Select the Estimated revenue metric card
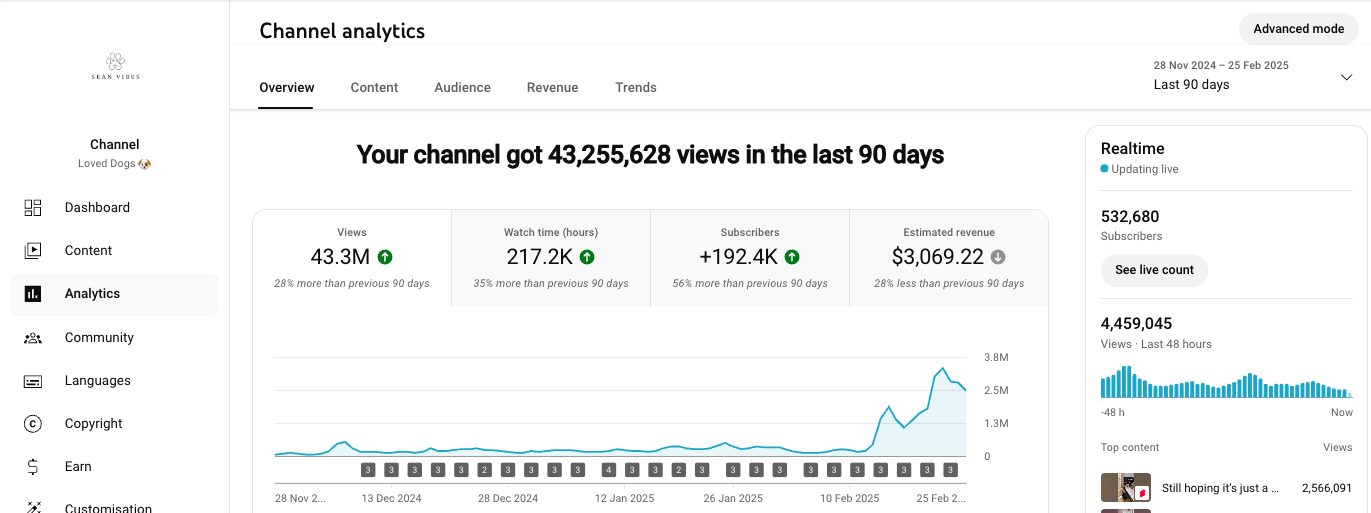This screenshot has height=513, width=1371. tap(949, 258)
